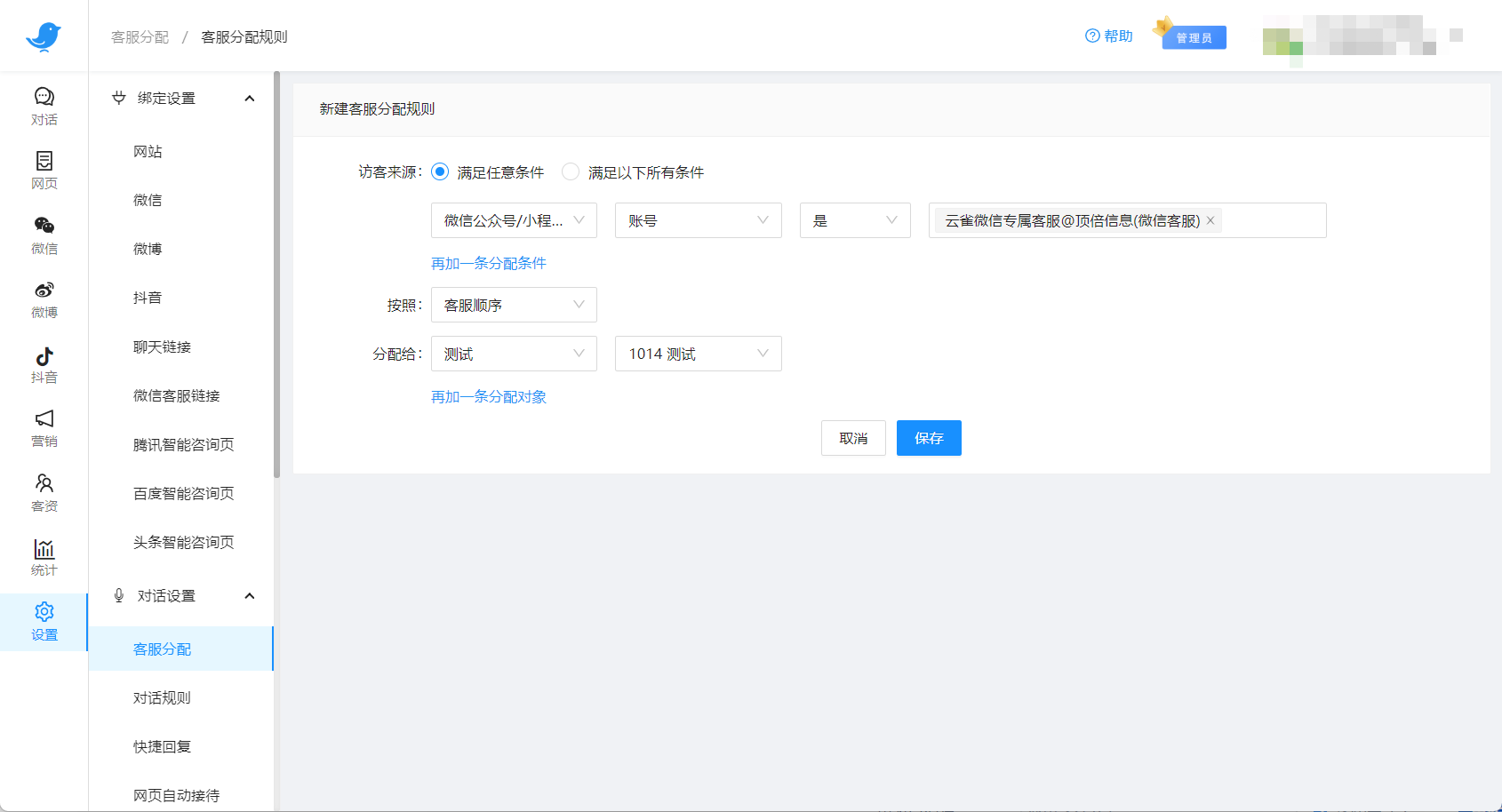Click the 再加一条分配条件 link

click(x=488, y=263)
